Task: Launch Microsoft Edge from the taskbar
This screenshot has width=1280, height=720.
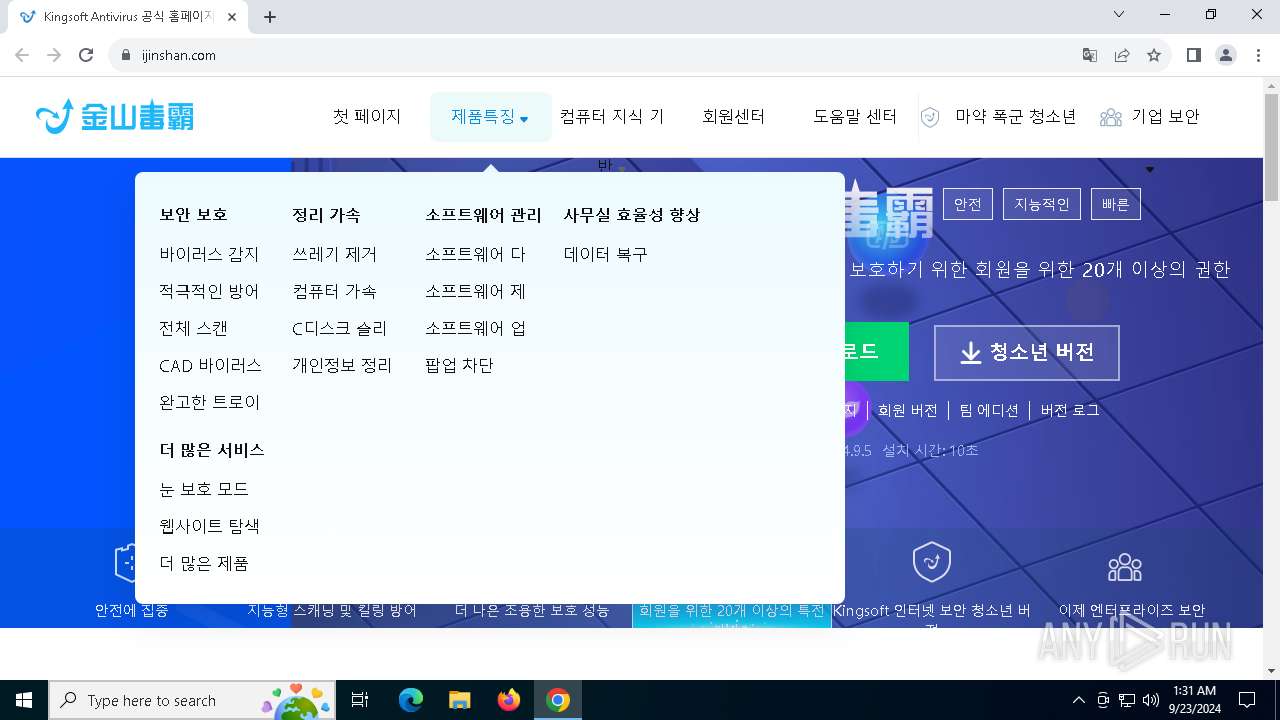Action: click(x=411, y=700)
